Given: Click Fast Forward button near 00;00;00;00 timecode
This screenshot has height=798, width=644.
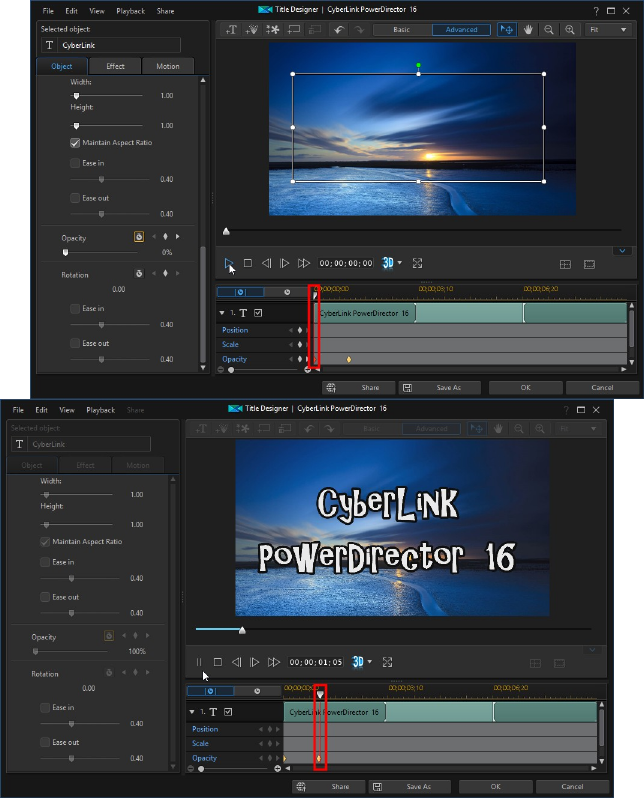Looking at the screenshot, I should click(304, 263).
